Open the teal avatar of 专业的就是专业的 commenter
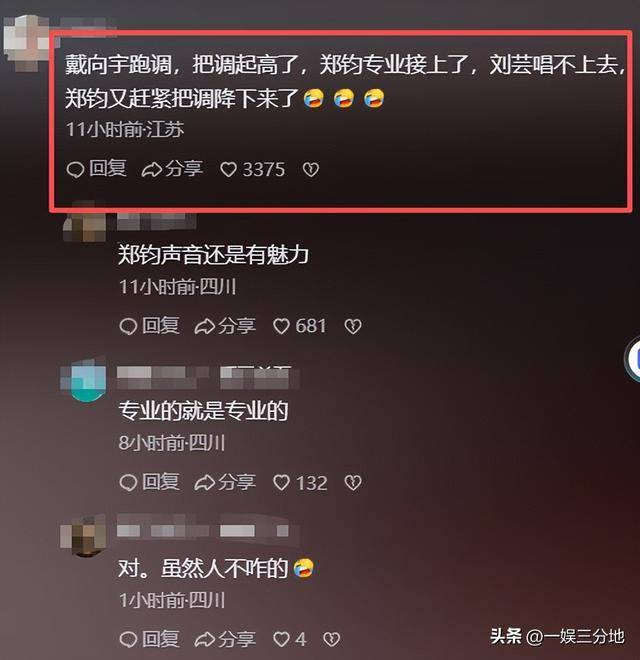This screenshot has width=640, height=660. tap(86, 380)
